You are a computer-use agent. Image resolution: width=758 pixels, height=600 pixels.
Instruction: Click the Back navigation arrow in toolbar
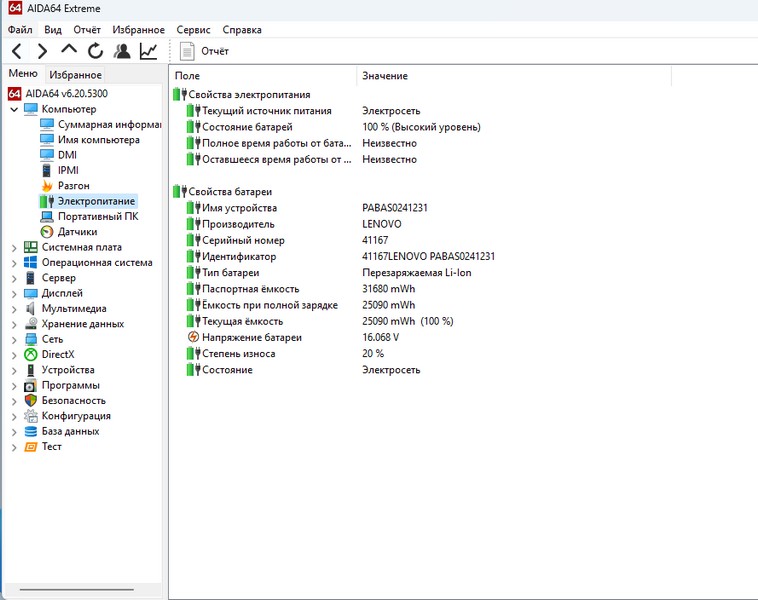pos(17,51)
